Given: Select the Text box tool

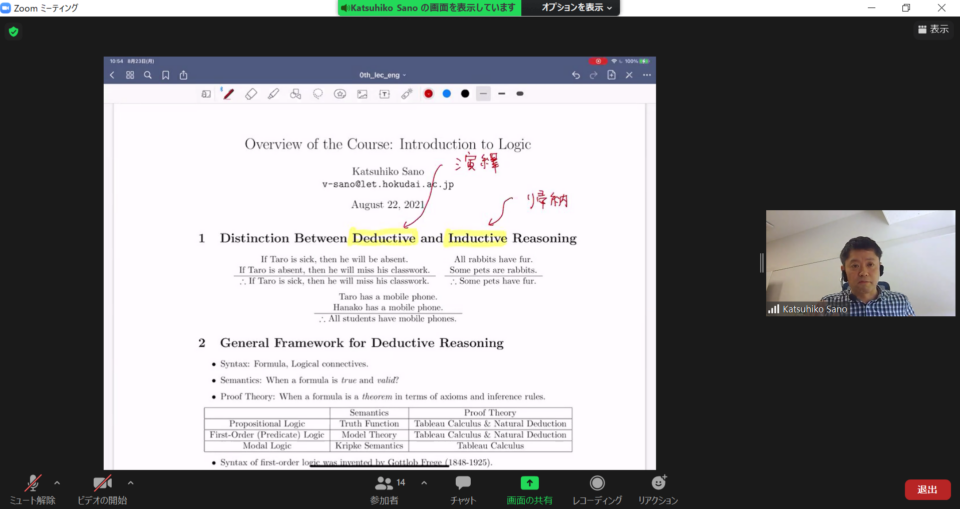Looking at the screenshot, I should 384,94.
